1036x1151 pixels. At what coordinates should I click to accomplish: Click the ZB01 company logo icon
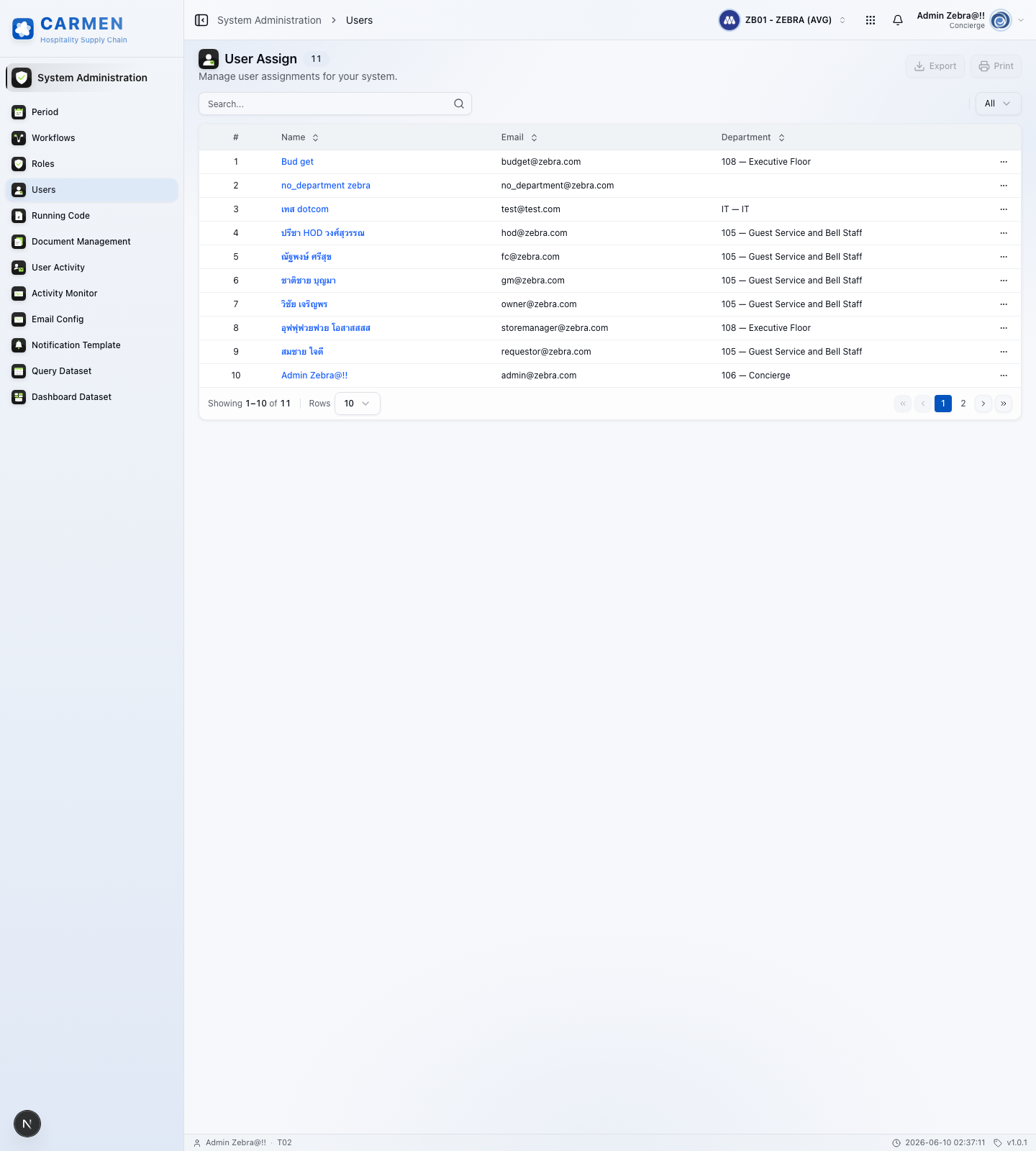pos(730,20)
